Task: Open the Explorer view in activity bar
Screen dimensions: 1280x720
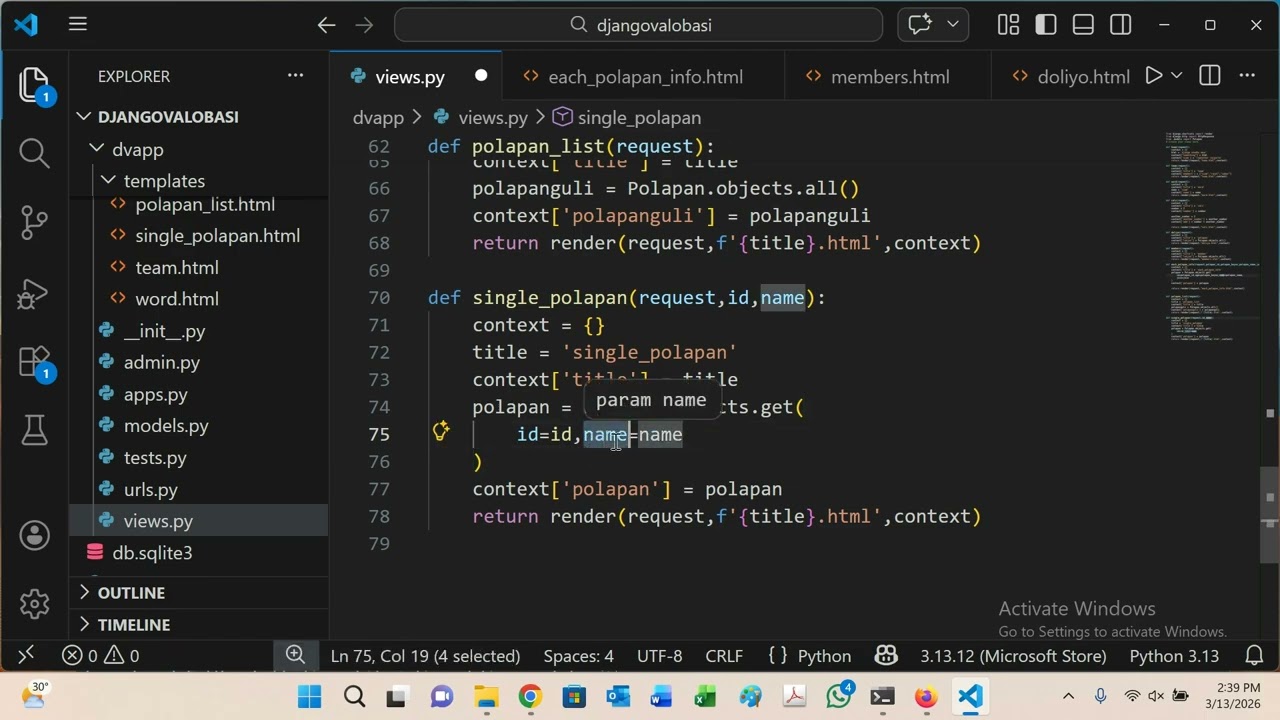Action: 34,85
